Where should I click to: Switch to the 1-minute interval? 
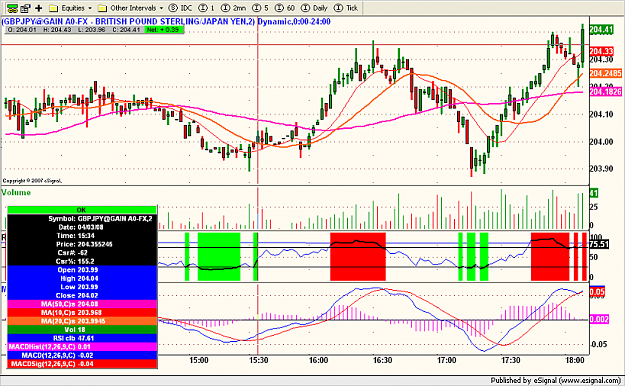click(206, 8)
